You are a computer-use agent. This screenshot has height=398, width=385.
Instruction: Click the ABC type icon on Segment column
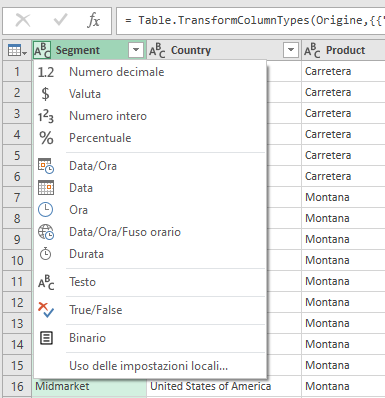point(42,50)
